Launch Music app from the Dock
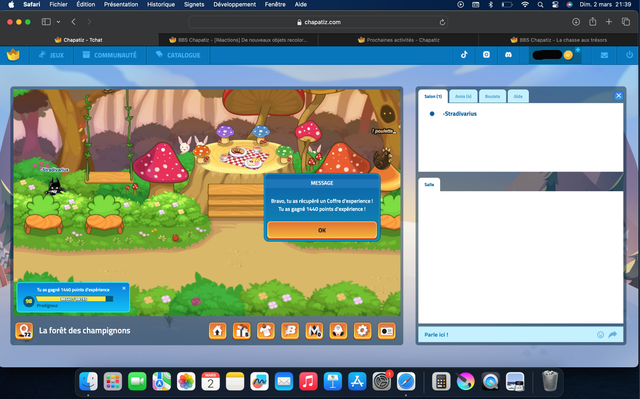Image resolution: width=640 pixels, height=399 pixels. click(x=309, y=382)
